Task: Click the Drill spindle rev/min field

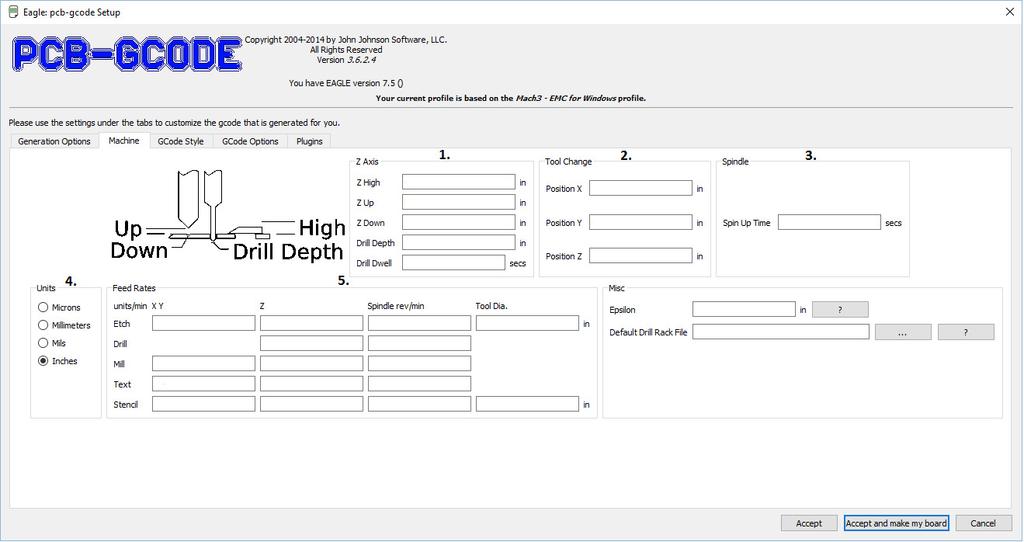Action: click(419, 343)
